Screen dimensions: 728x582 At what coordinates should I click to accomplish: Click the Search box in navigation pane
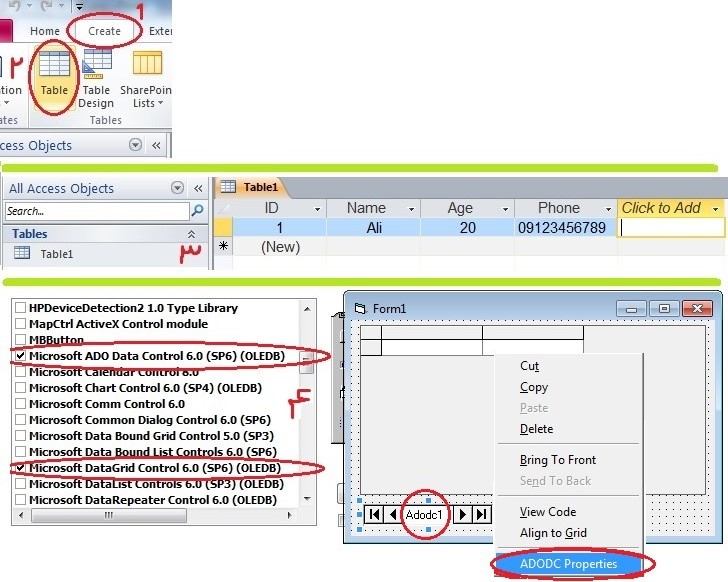coord(95,211)
